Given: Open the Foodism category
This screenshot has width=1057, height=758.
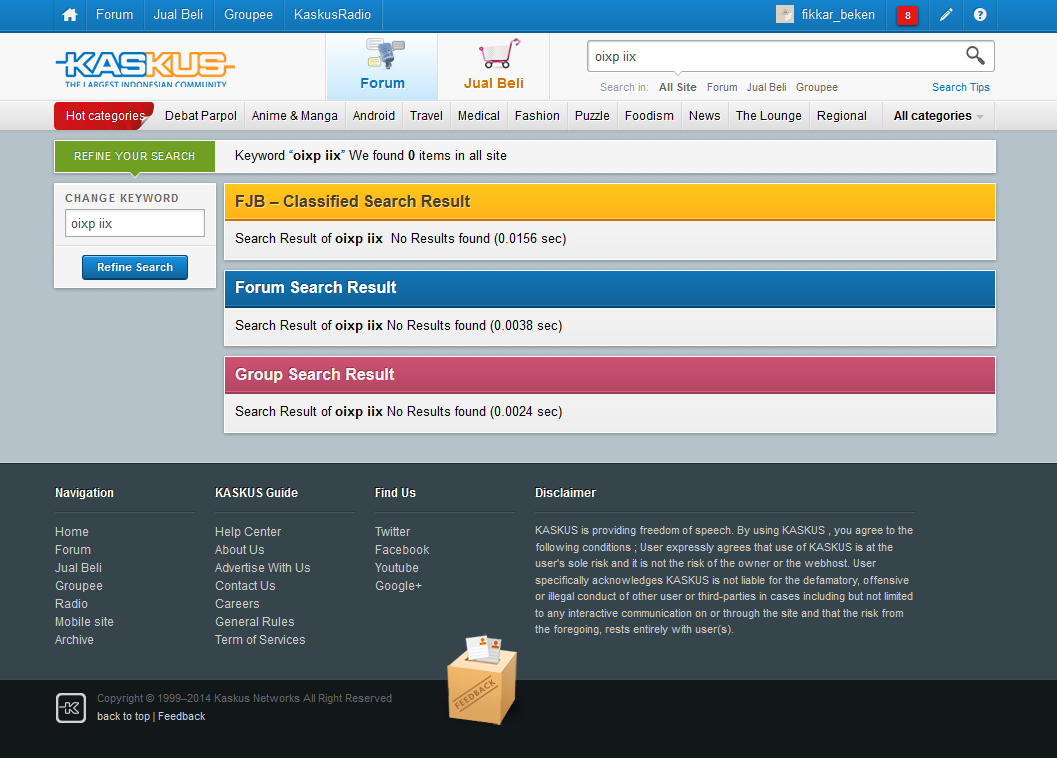Looking at the screenshot, I should pos(649,116).
